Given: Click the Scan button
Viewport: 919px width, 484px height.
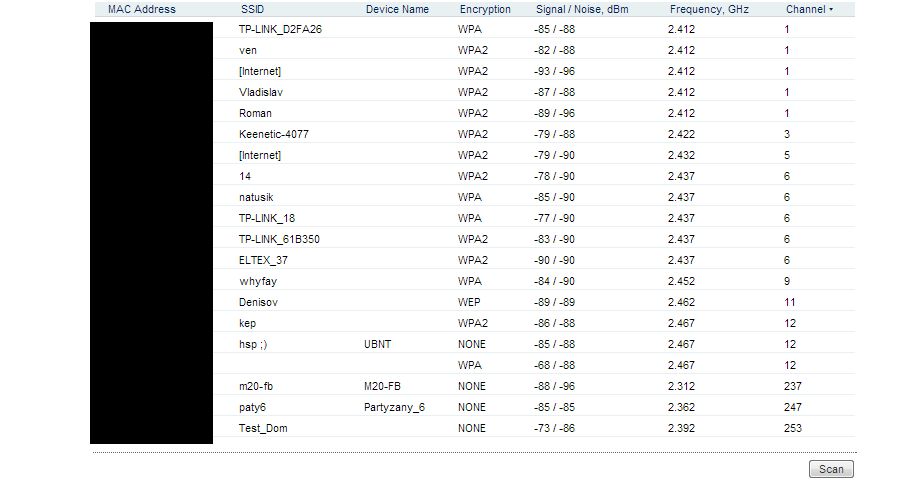Looking at the screenshot, I should point(831,469).
